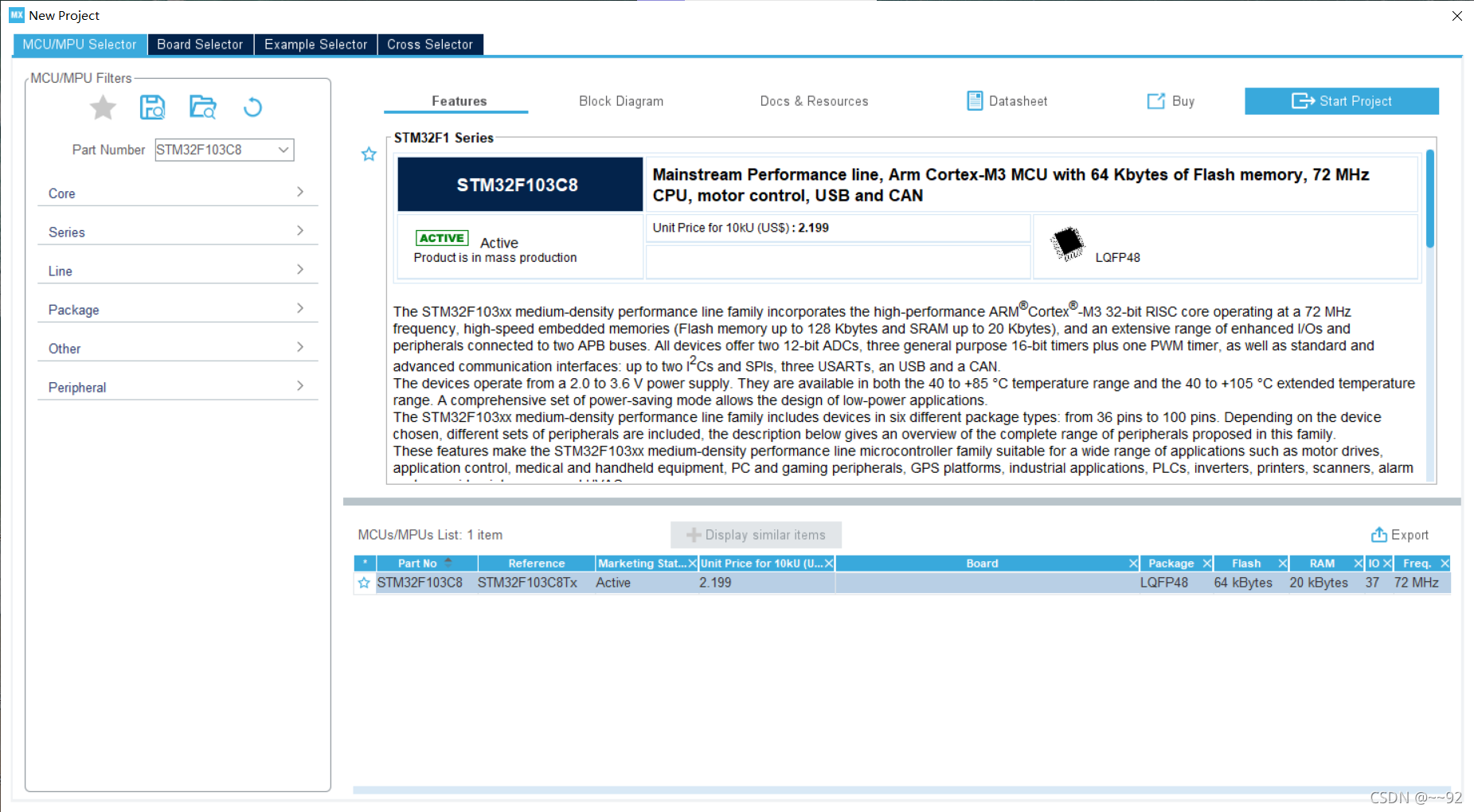The width and height of the screenshot is (1474, 812).
Task: Open the Features tab
Action: 459,101
